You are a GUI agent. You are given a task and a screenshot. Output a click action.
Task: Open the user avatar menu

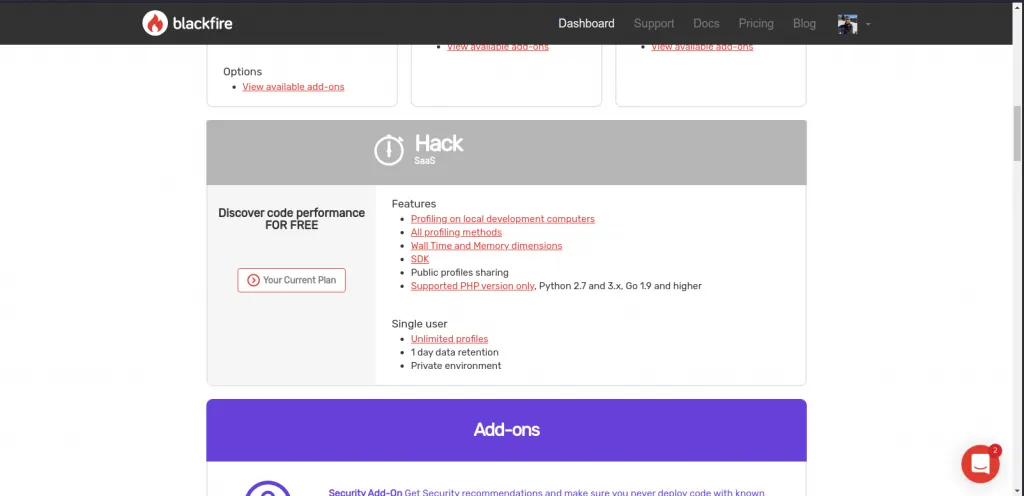click(x=847, y=24)
